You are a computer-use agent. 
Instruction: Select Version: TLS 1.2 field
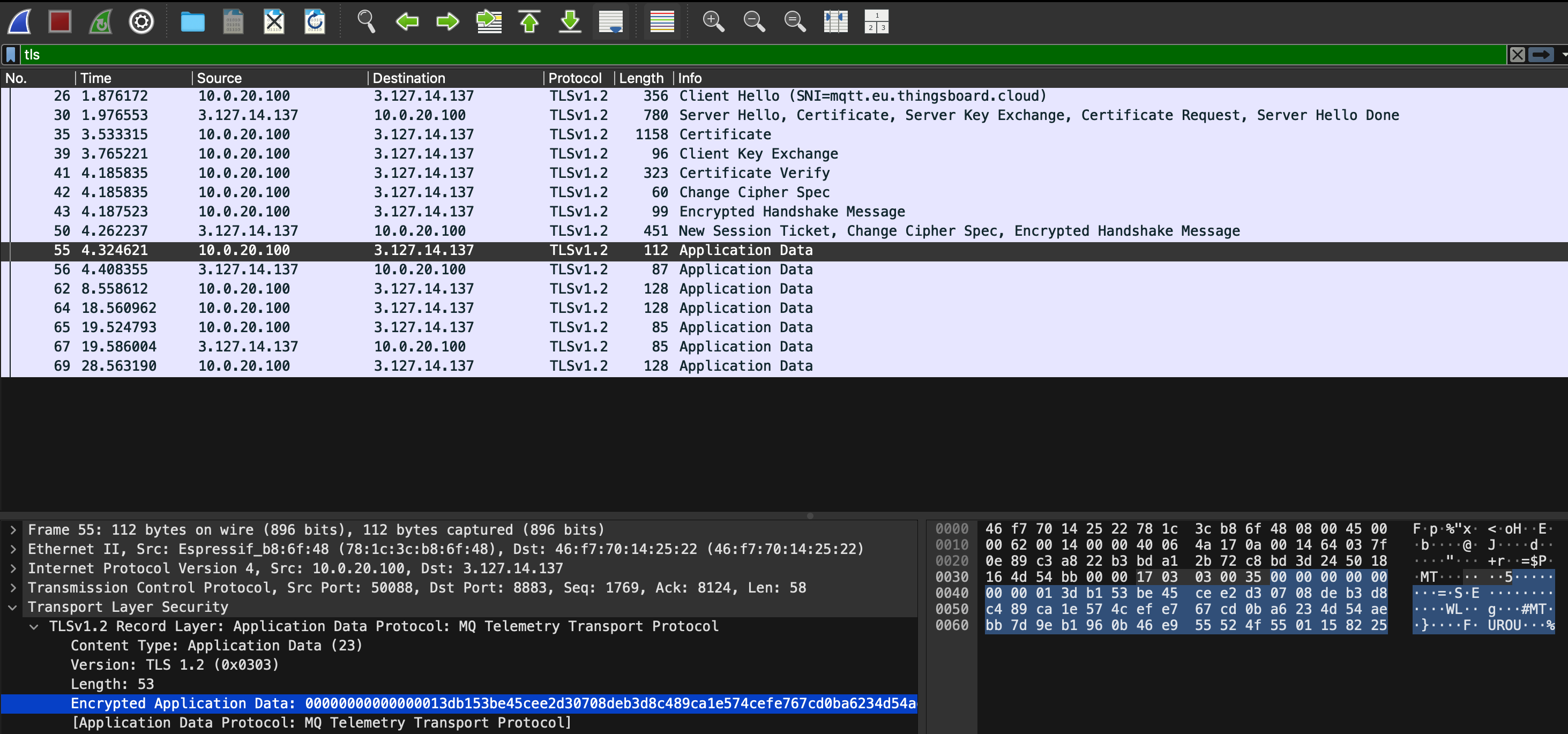(175, 665)
